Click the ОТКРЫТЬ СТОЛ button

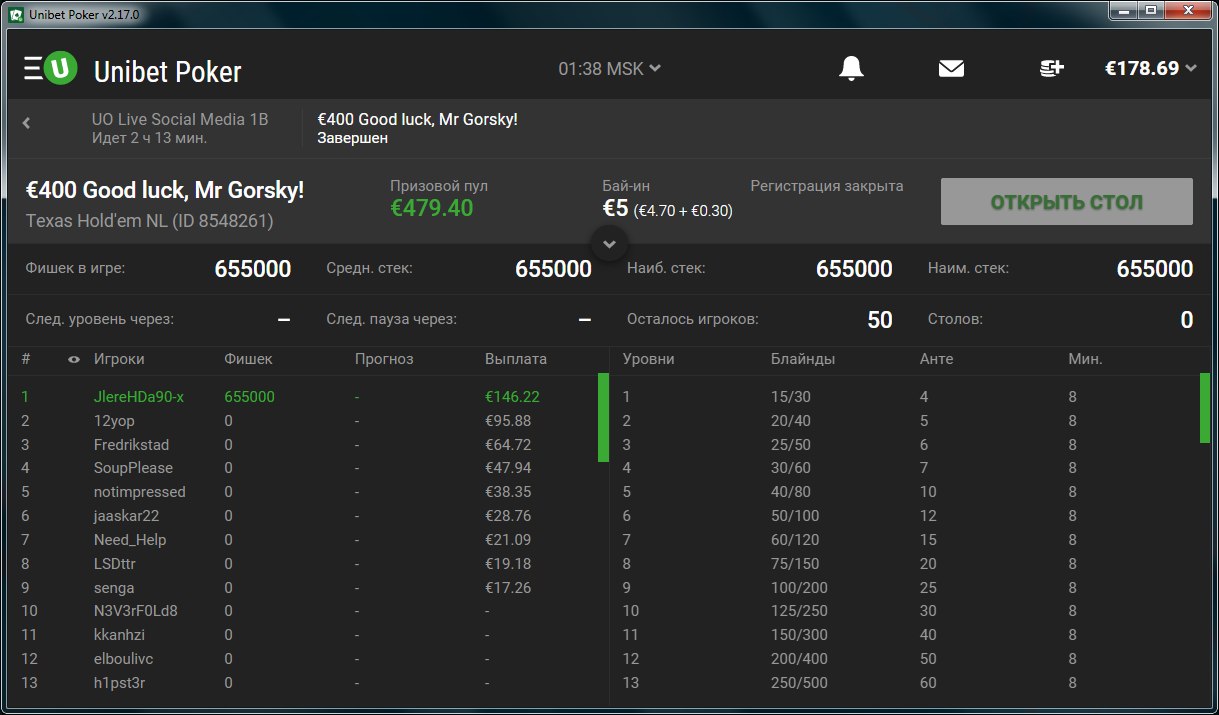1066,202
